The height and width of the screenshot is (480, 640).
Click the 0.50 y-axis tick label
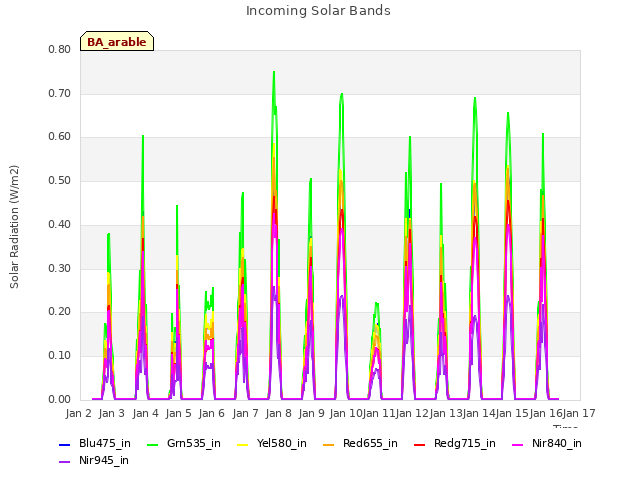[x=60, y=180]
